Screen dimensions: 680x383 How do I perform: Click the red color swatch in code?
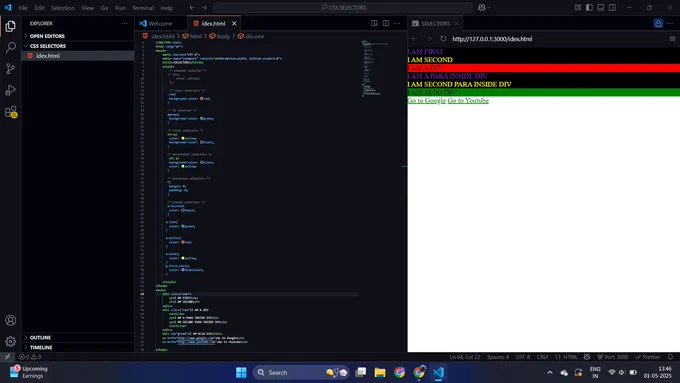pos(202,98)
